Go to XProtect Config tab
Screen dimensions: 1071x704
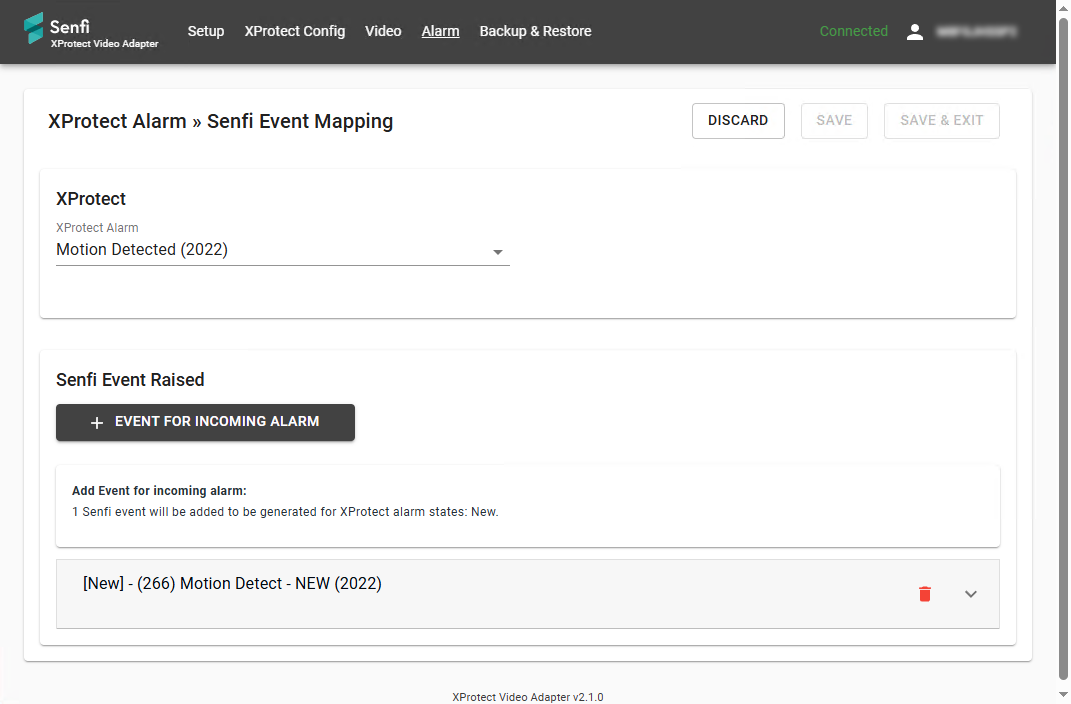coord(295,31)
